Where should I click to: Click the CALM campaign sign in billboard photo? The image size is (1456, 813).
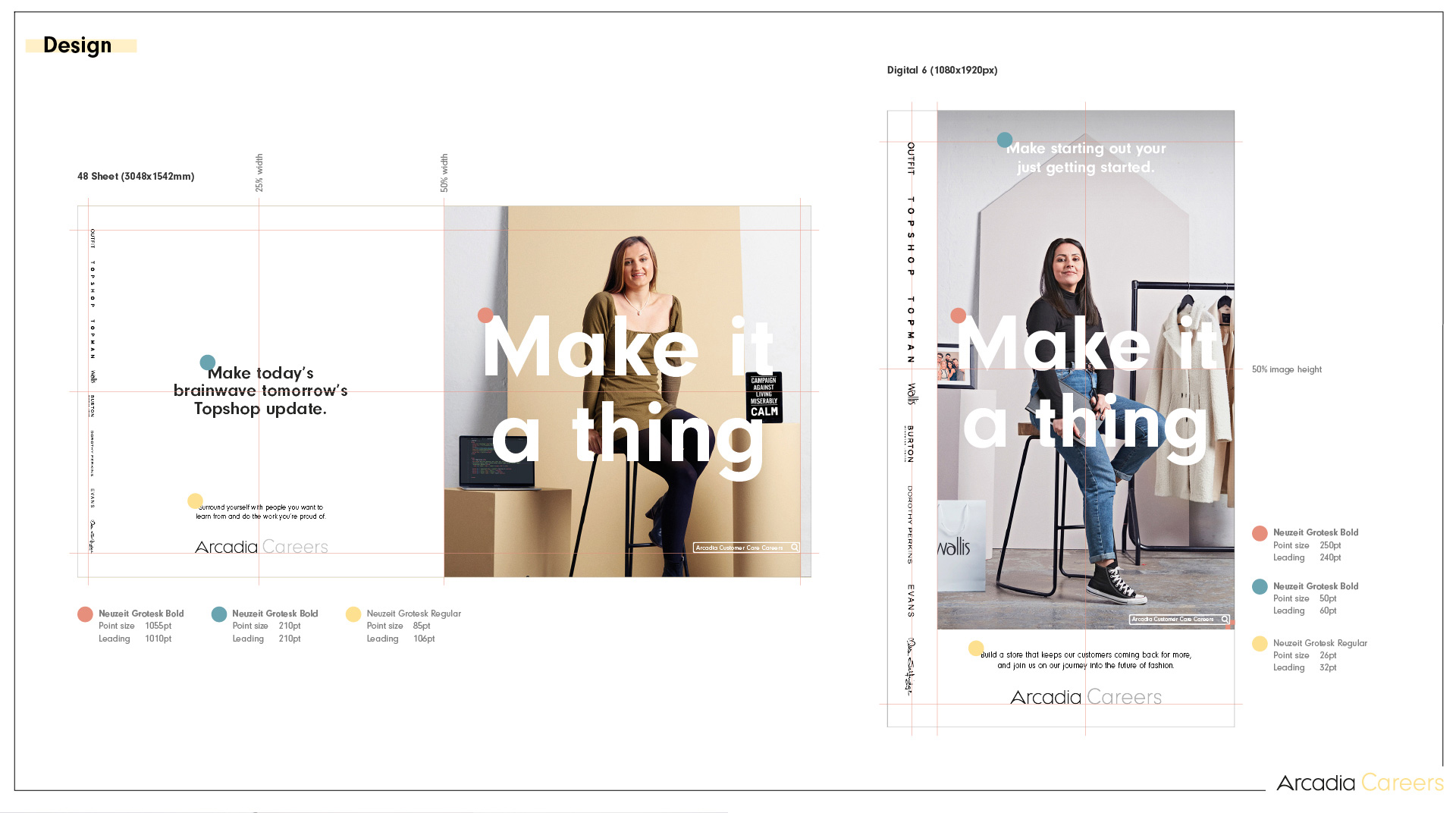coord(764,397)
